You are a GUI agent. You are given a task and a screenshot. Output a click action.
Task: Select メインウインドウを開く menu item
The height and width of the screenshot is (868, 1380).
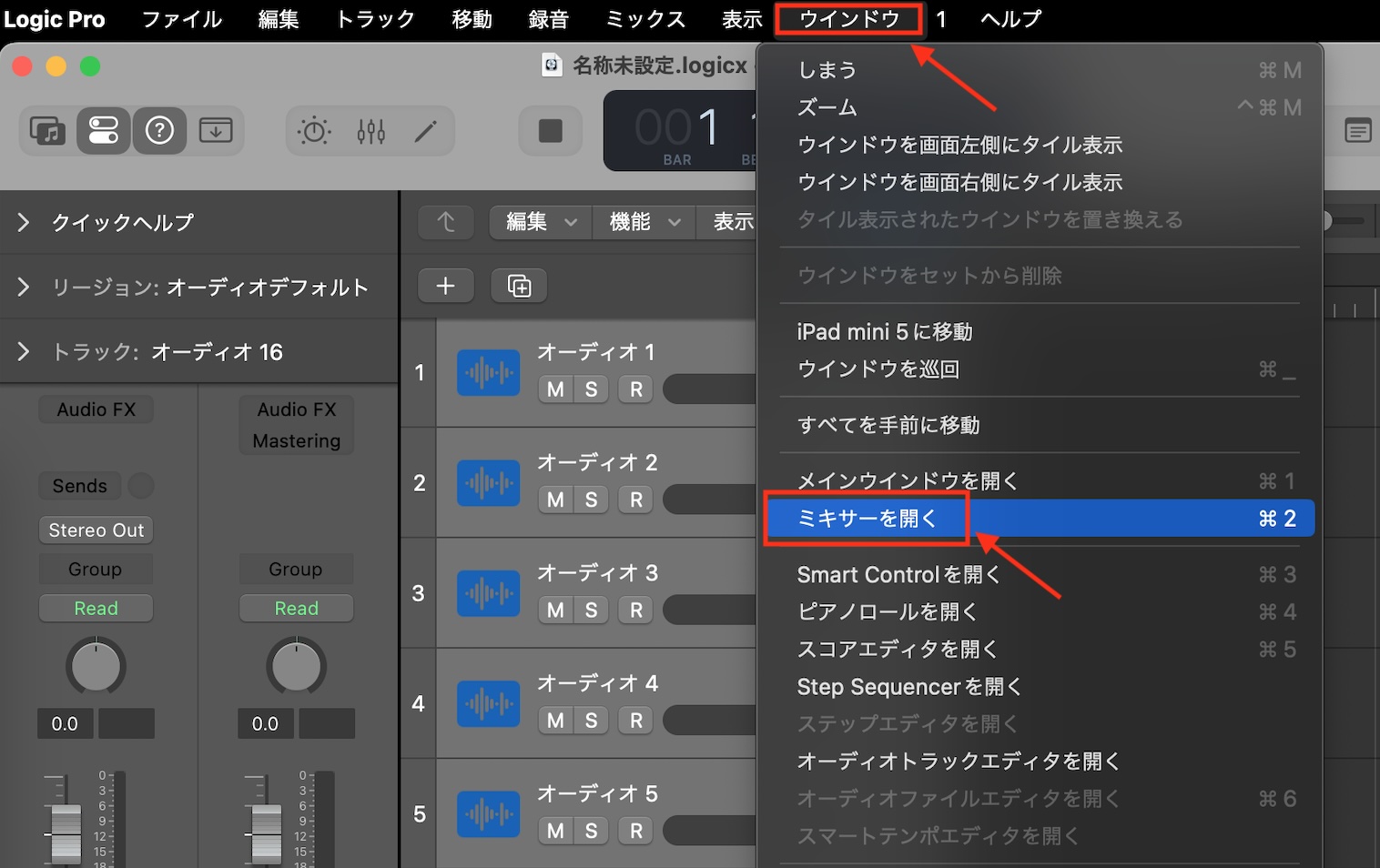click(x=1040, y=481)
